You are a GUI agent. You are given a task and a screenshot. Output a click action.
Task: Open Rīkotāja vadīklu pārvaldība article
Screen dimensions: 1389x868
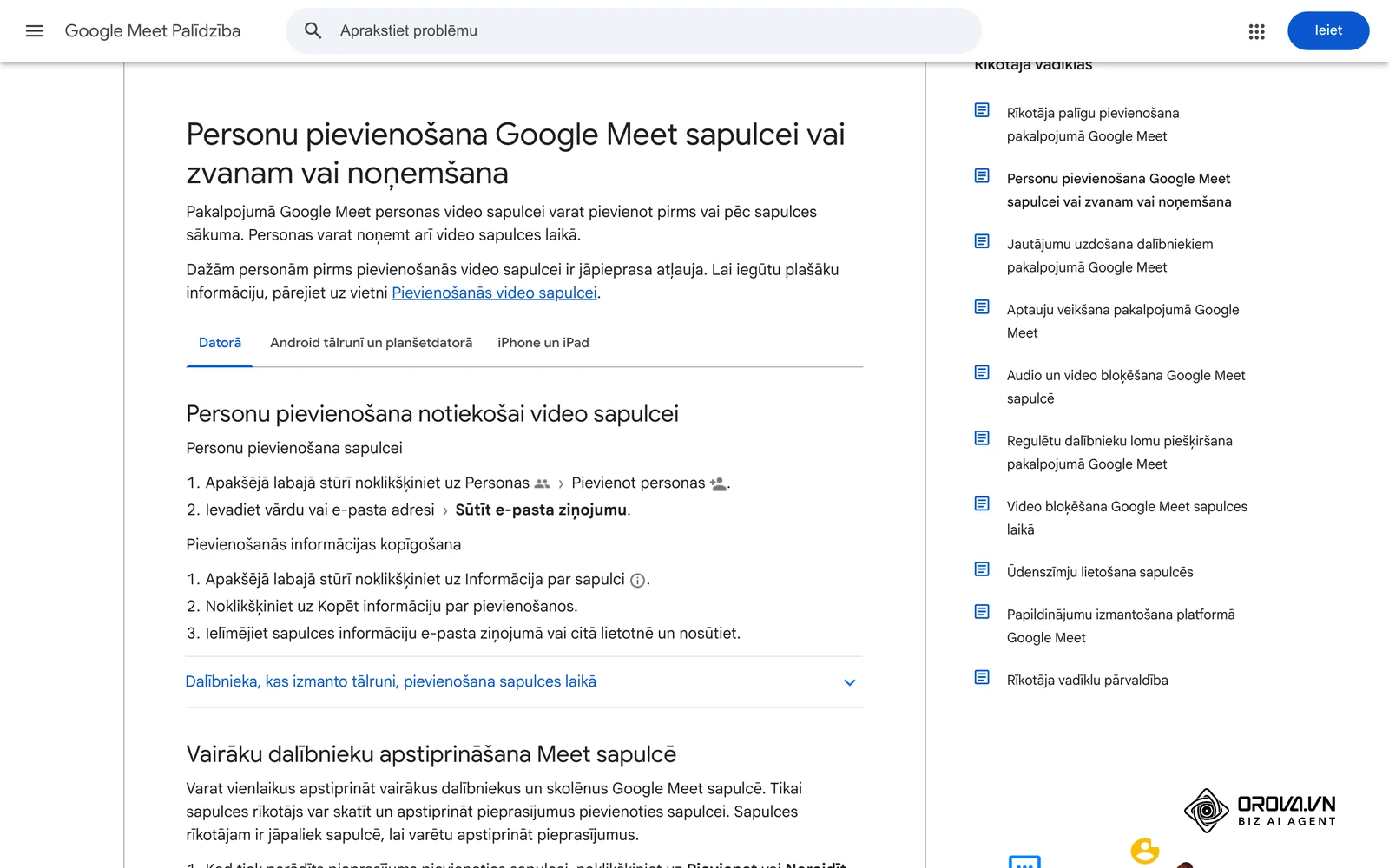point(1087,681)
